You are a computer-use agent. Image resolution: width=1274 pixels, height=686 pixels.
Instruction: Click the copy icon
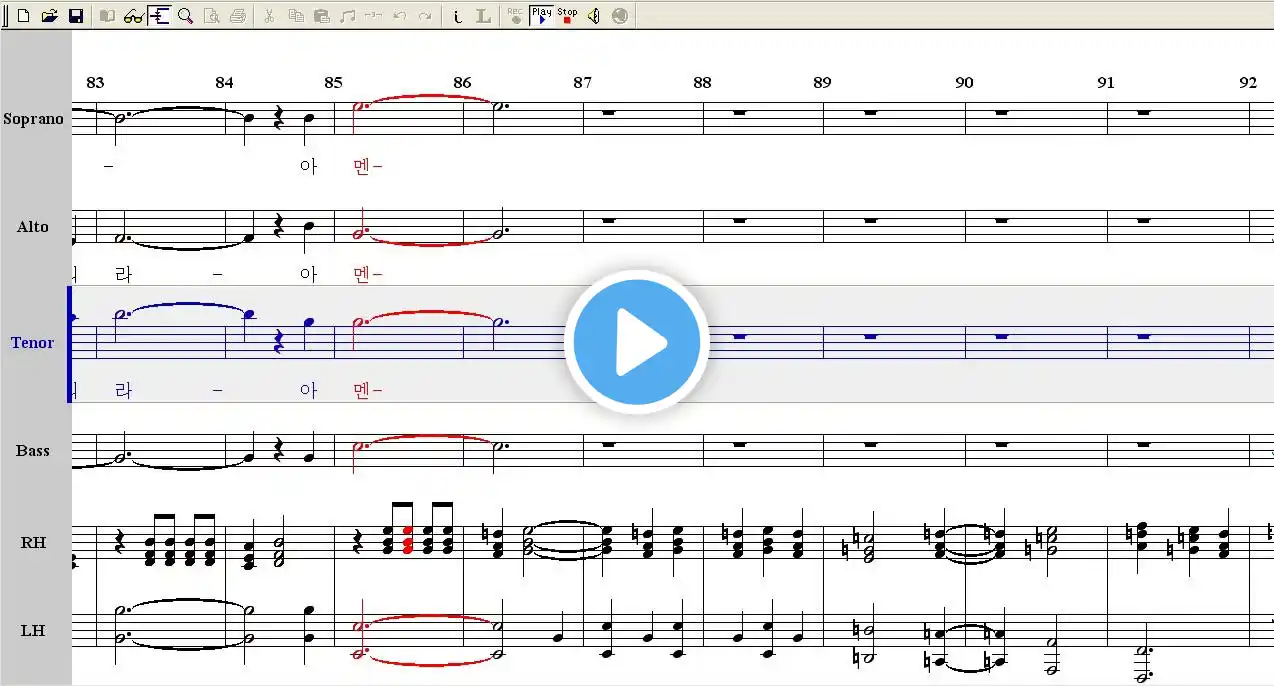tap(295, 16)
